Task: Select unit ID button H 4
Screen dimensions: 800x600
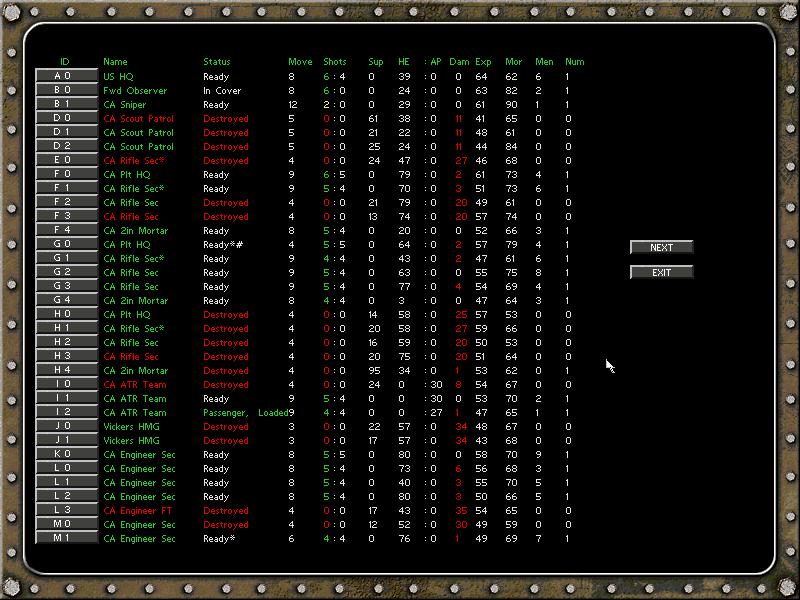Action: 66,371
